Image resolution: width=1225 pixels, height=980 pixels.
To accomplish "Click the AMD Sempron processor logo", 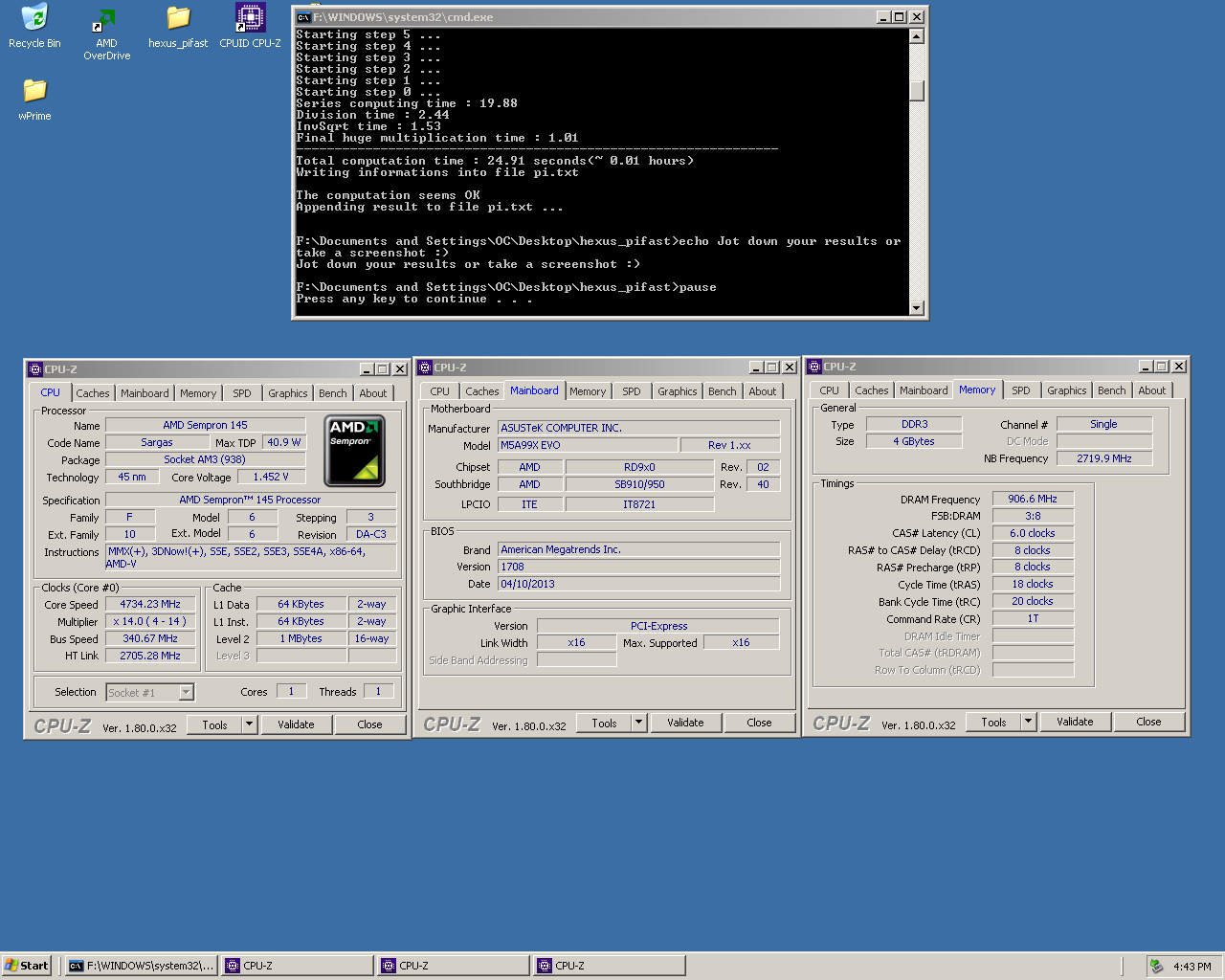I will tap(354, 450).
